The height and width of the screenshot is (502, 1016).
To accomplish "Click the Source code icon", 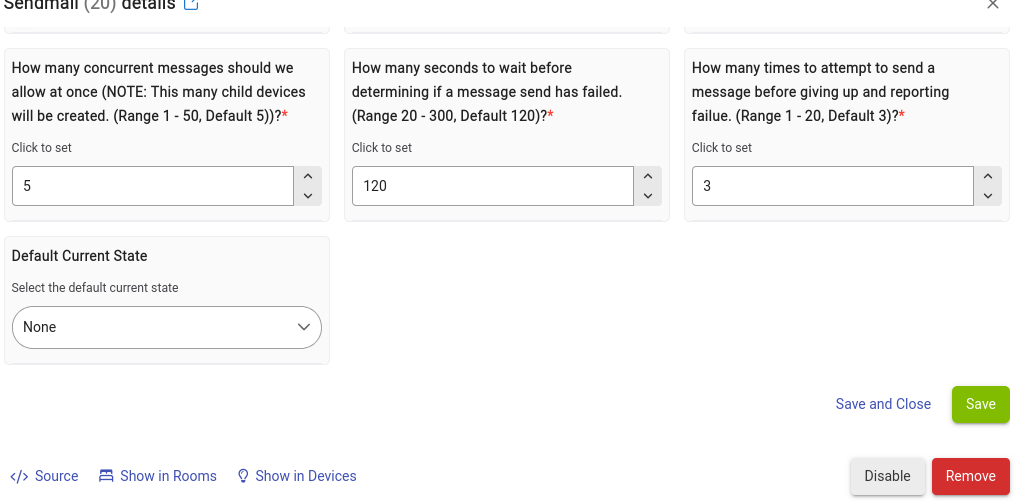I will (19, 476).
